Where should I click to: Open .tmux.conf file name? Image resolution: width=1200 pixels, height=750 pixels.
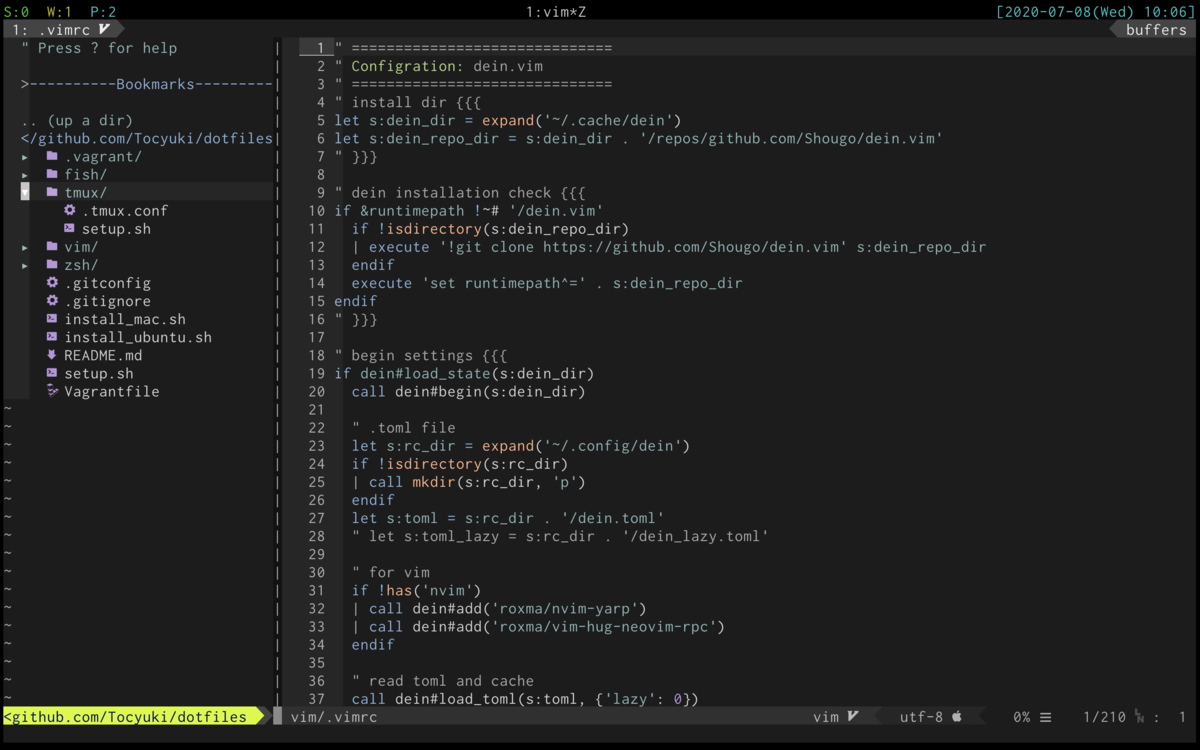click(x=125, y=211)
